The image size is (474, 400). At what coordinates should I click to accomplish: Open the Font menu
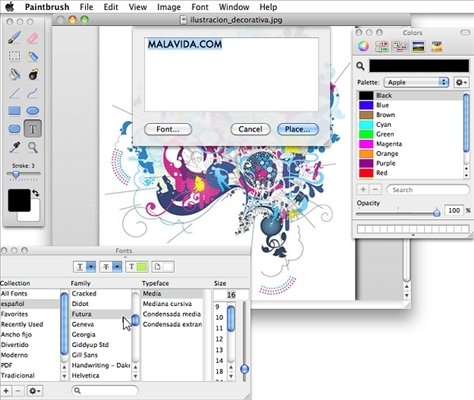coord(200,7)
